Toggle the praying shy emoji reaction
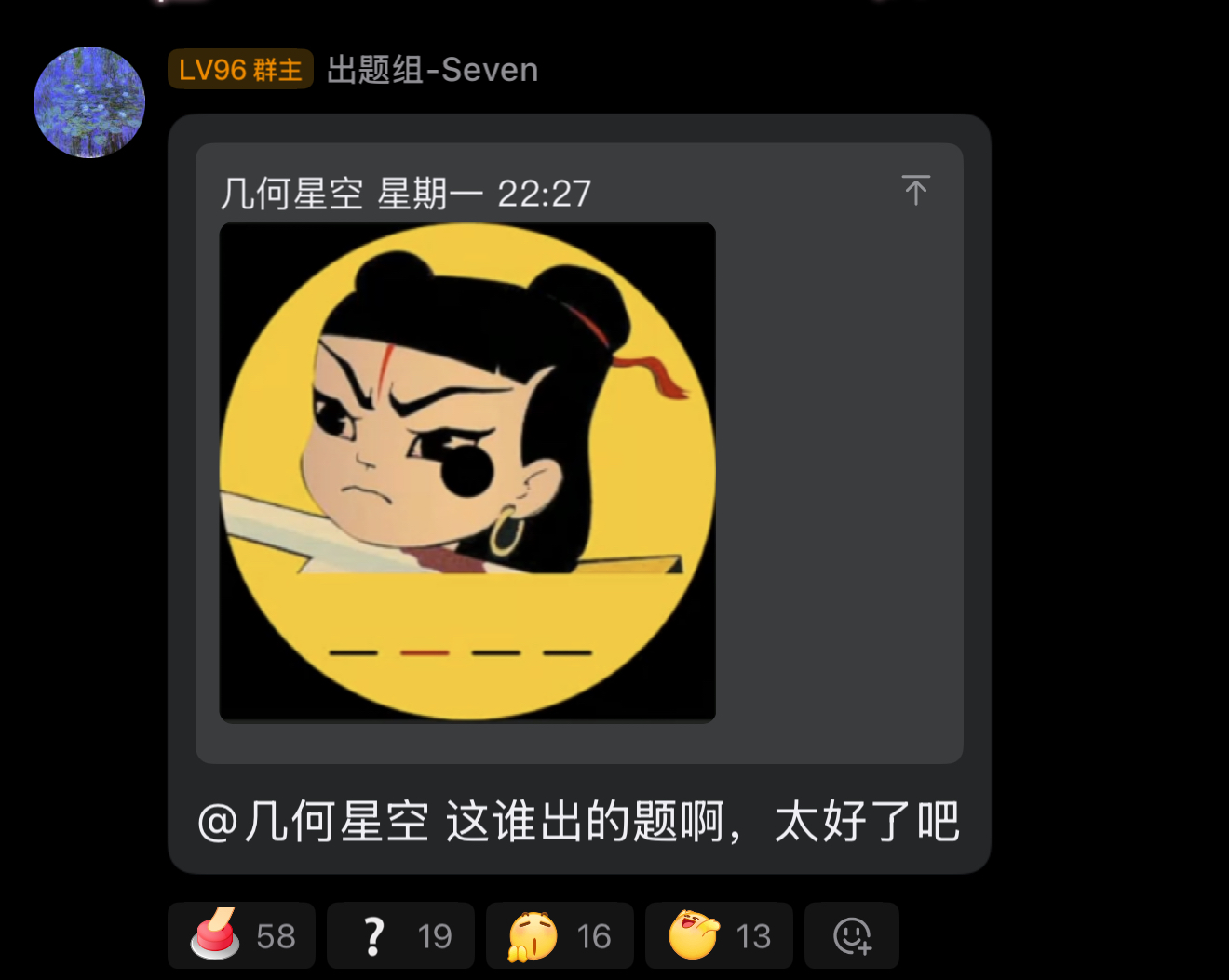This screenshot has height=980, width=1229. [560, 935]
